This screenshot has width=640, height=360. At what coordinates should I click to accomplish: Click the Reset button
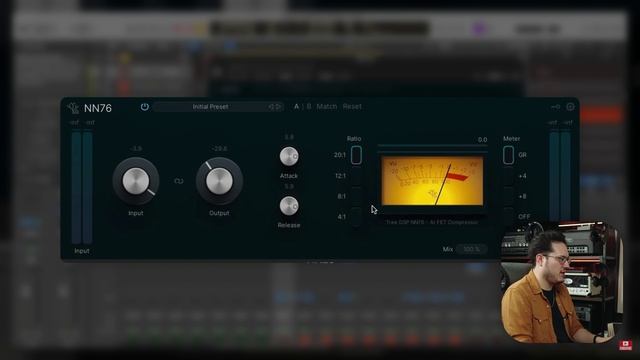coord(352,107)
